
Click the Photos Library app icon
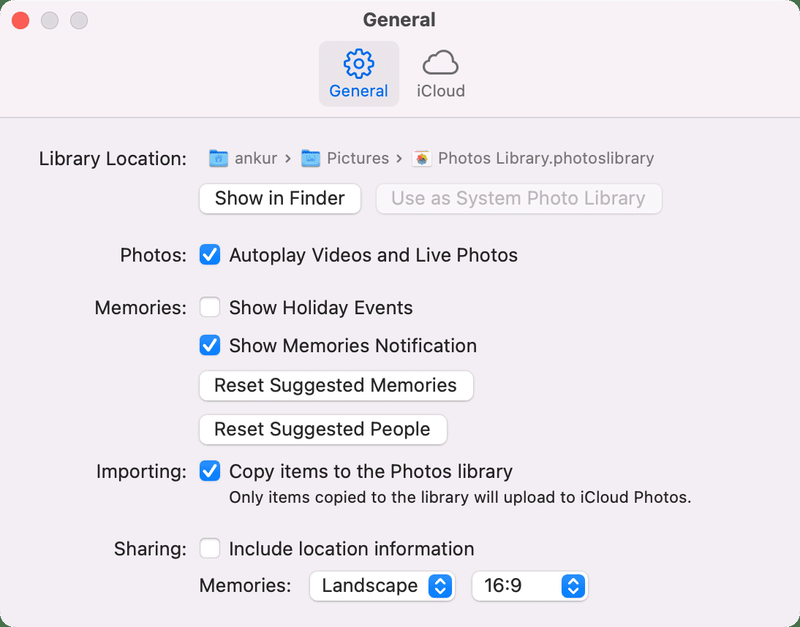coord(422,158)
